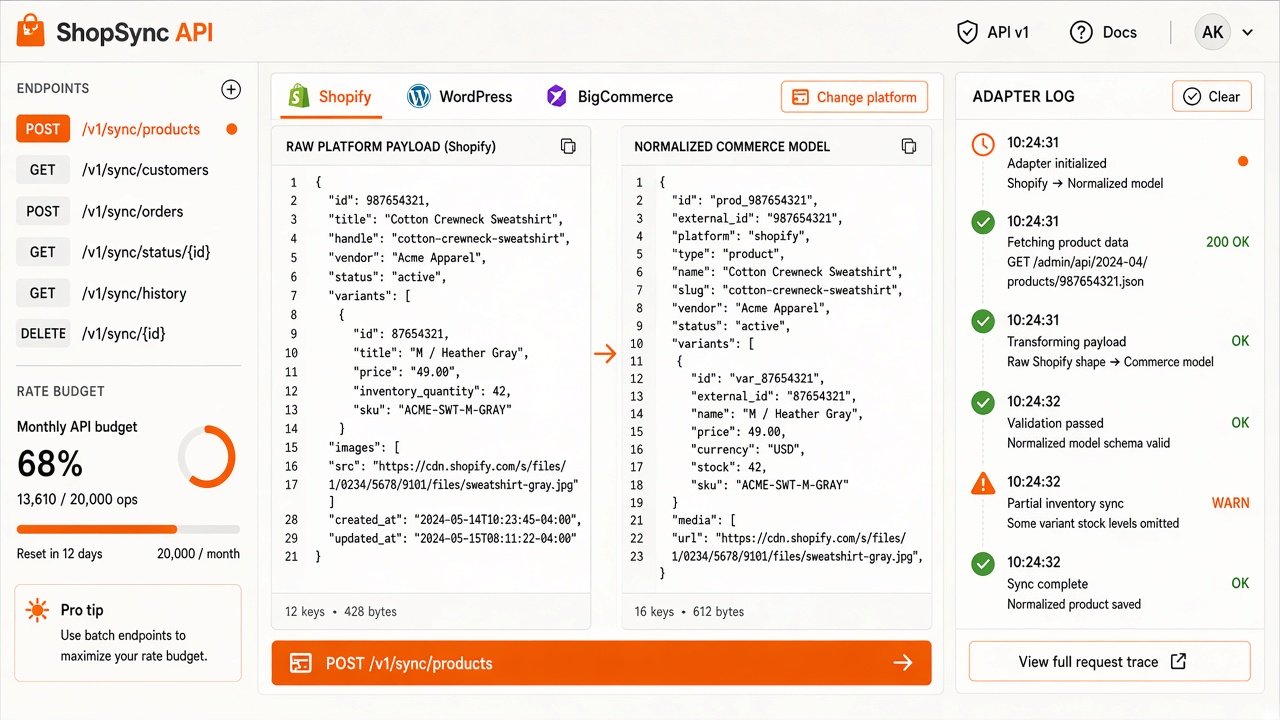Clear the adapter log
The image size is (1280, 720).
tap(1211, 97)
